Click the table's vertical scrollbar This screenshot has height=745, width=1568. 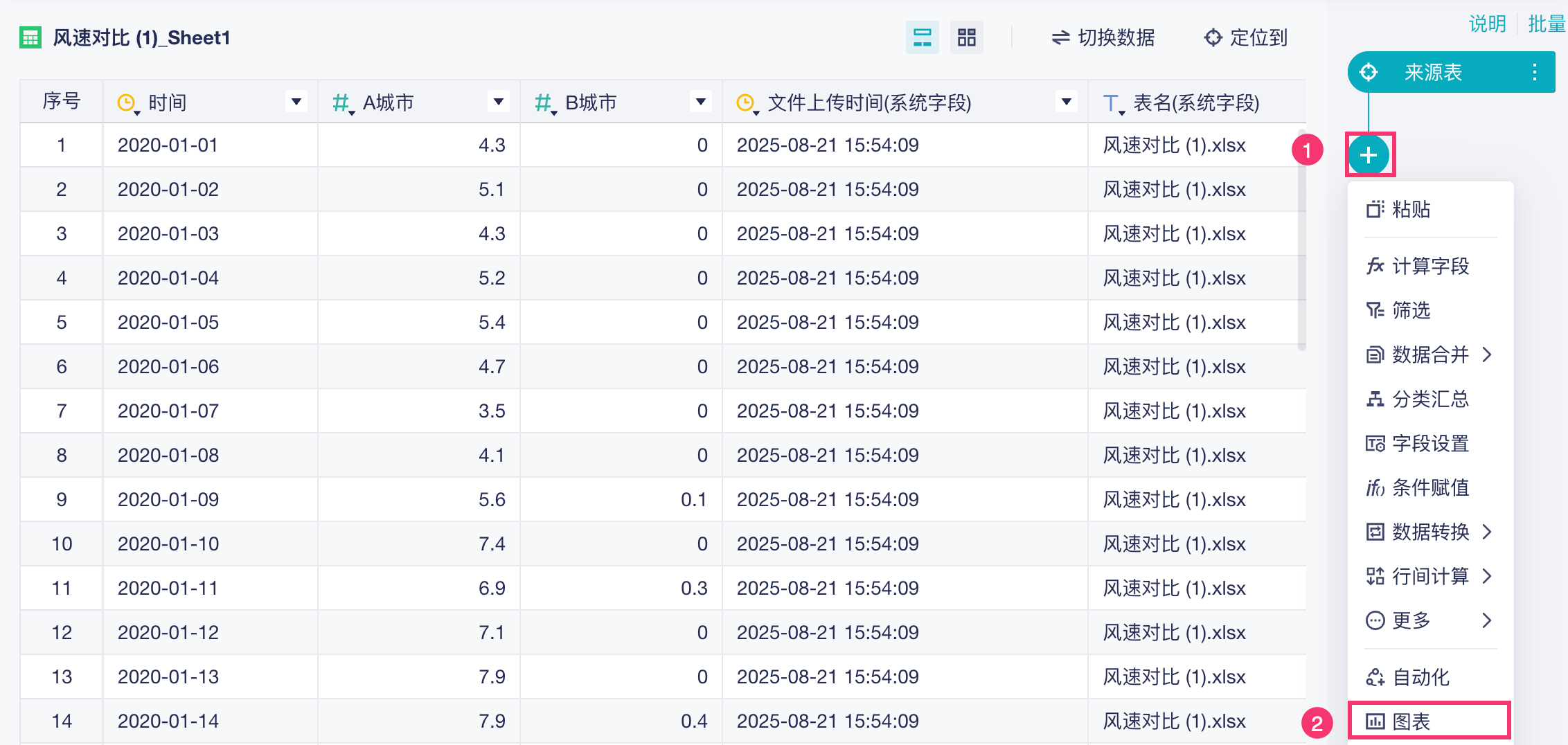click(1301, 242)
